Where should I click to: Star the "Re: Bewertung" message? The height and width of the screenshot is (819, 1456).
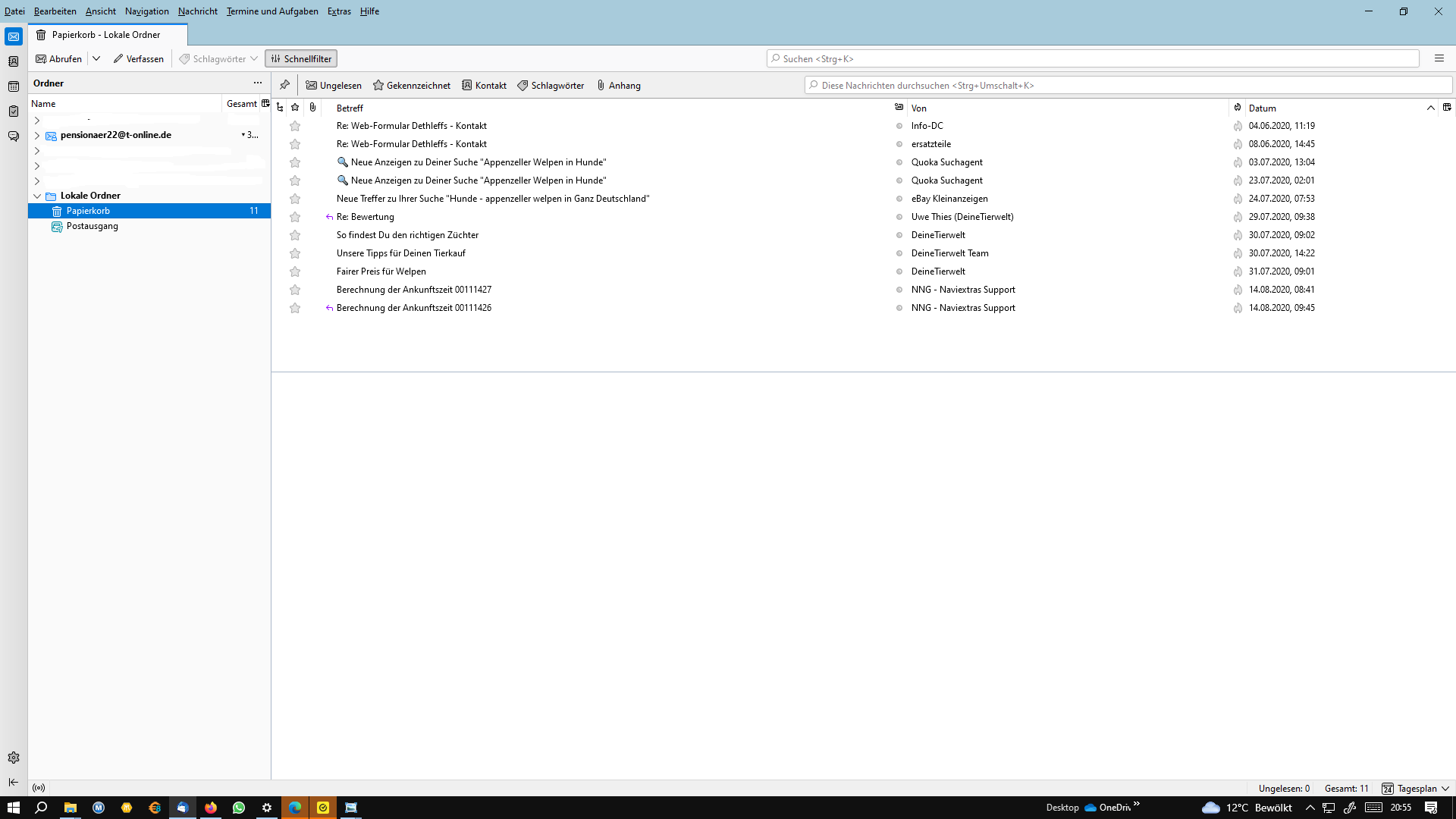pyautogui.click(x=295, y=217)
